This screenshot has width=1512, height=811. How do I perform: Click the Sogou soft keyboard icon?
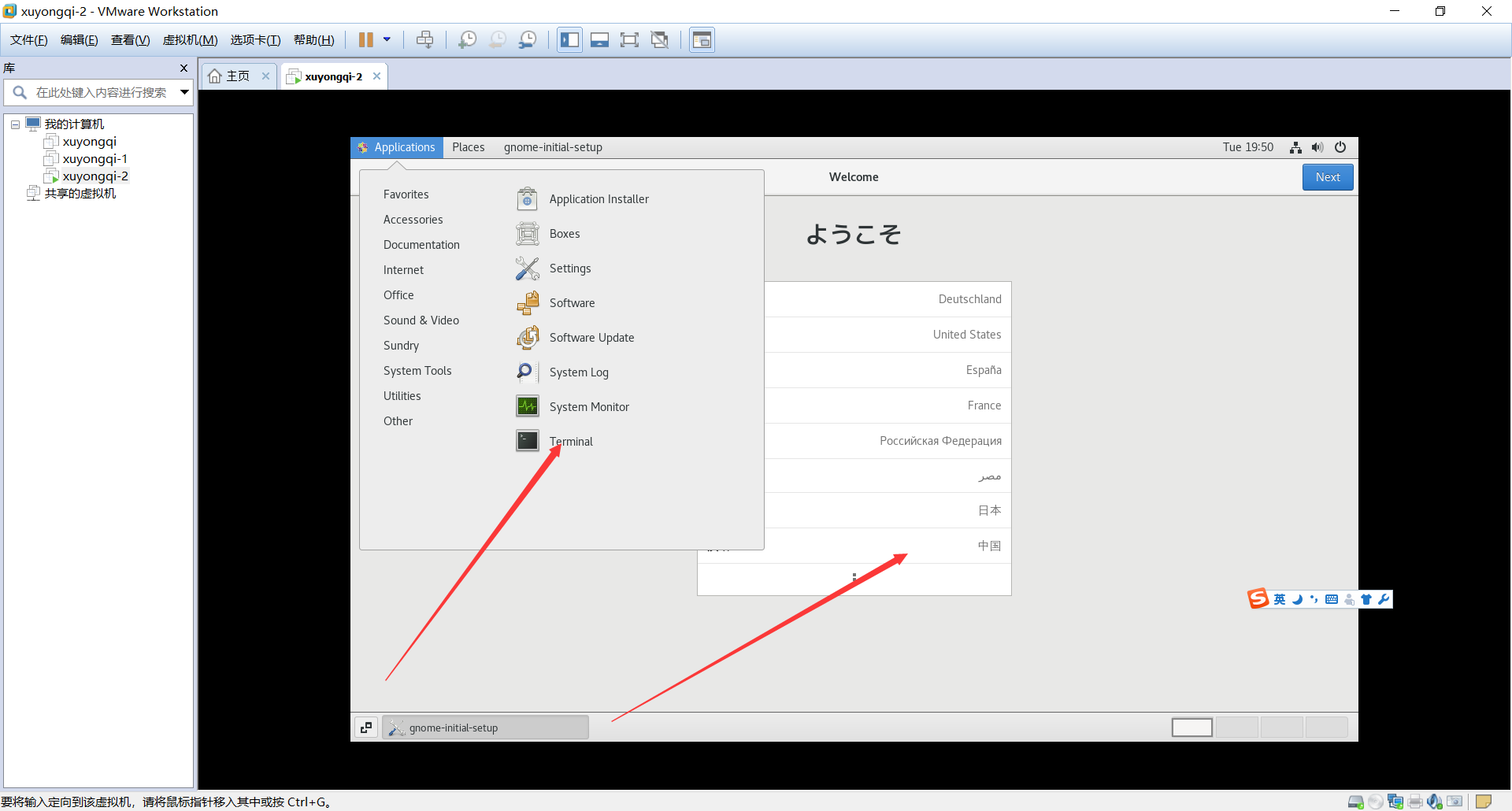[1332, 599]
